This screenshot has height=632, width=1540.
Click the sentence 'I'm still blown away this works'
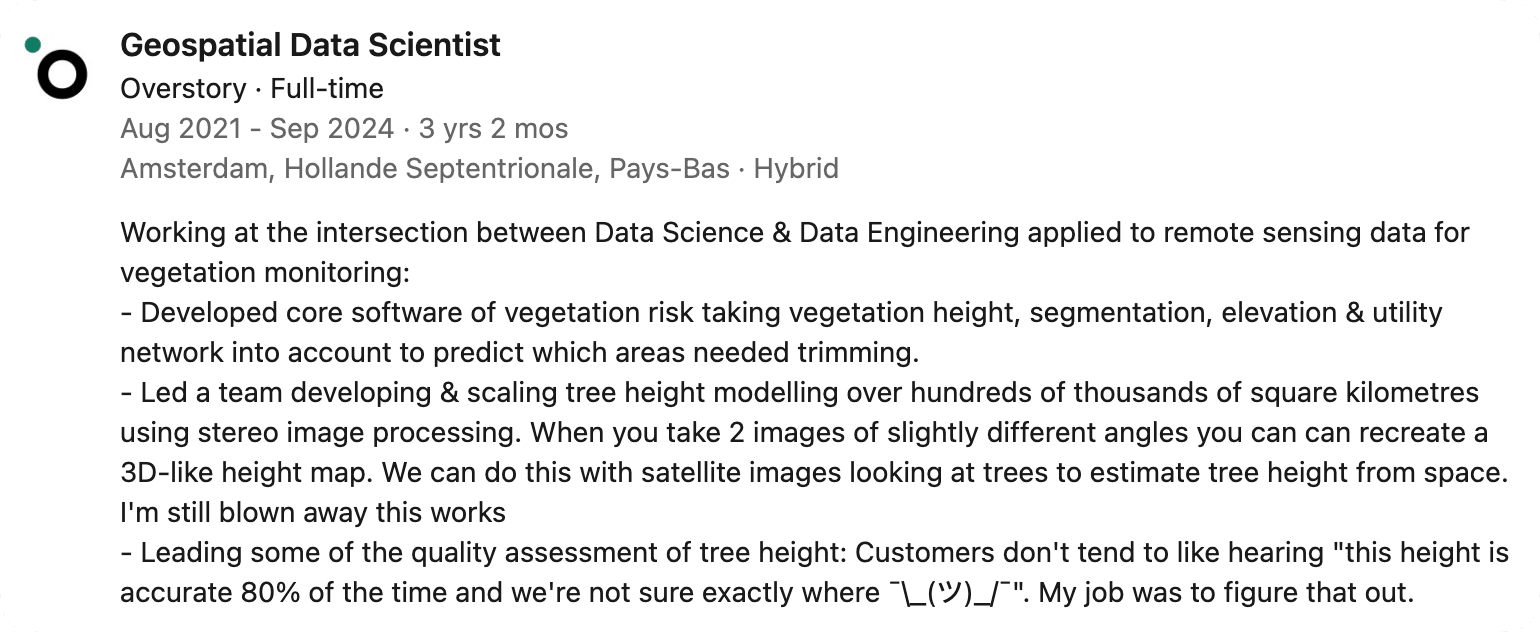click(x=313, y=513)
